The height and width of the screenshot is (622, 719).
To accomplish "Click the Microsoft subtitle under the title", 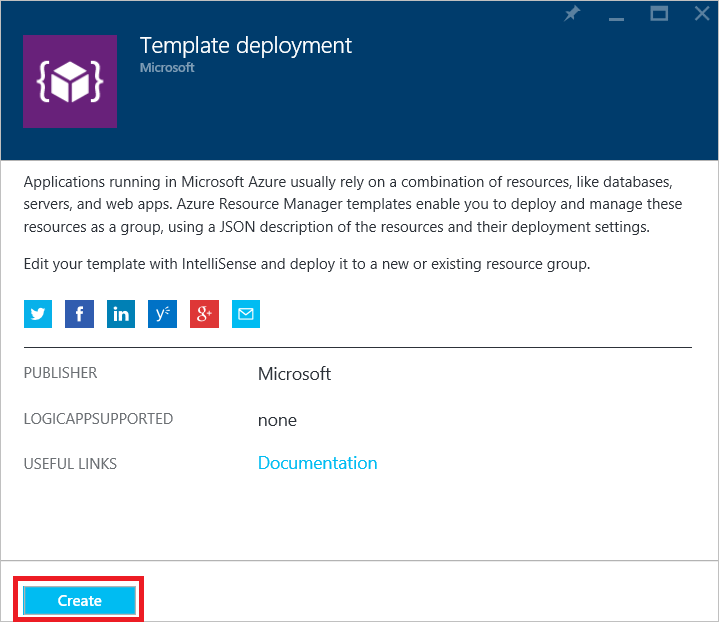I will point(167,67).
